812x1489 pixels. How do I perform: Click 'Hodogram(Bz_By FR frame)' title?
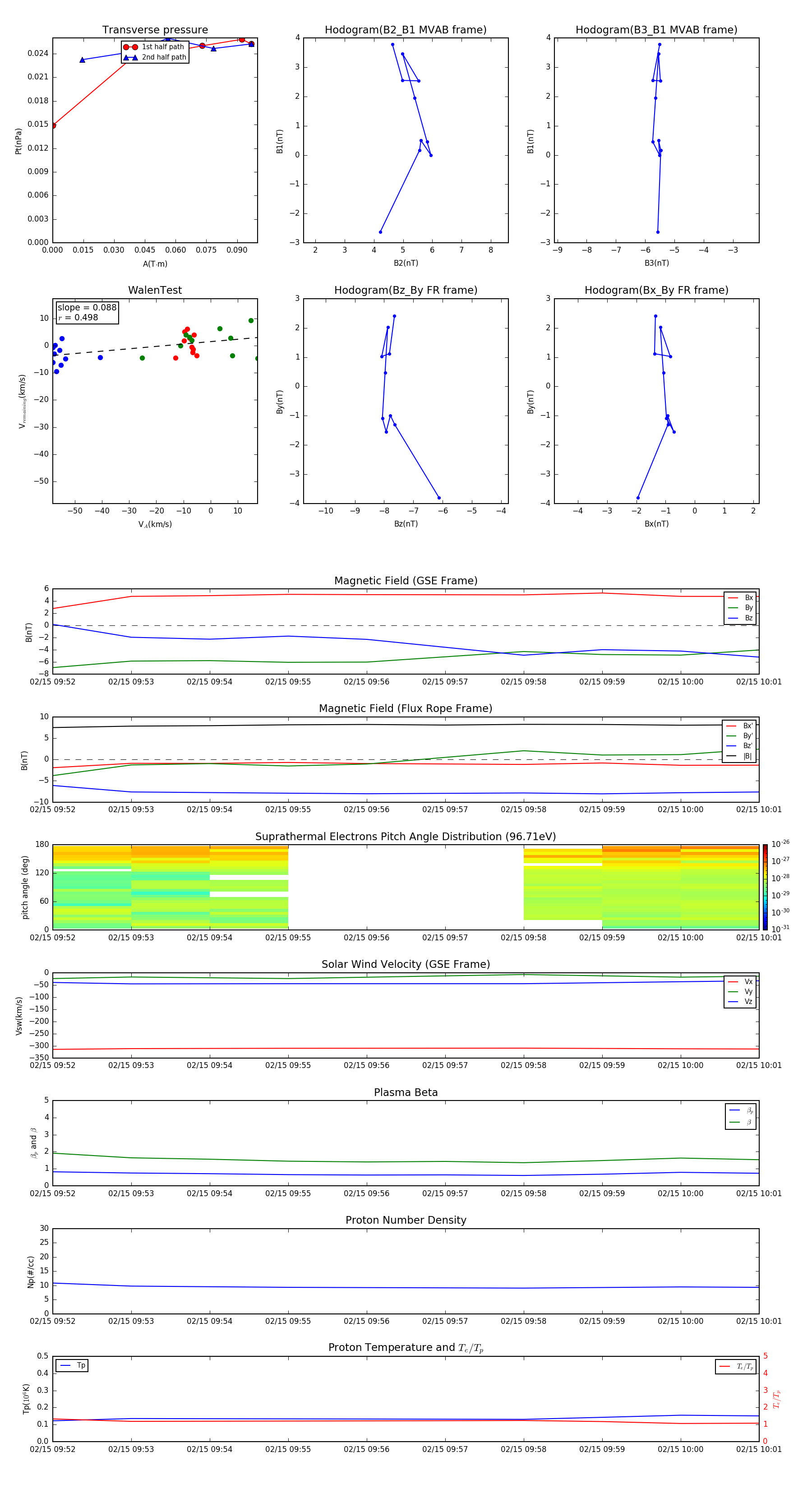[406, 290]
